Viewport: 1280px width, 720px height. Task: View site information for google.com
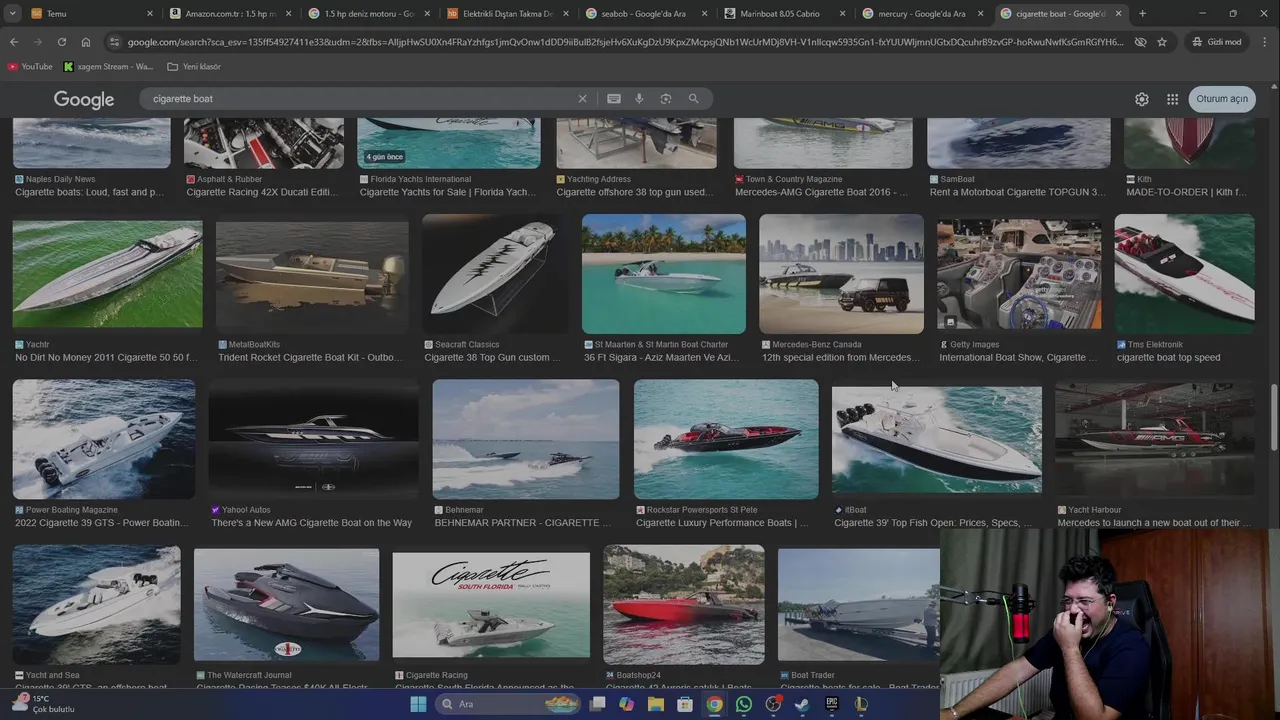(114, 42)
